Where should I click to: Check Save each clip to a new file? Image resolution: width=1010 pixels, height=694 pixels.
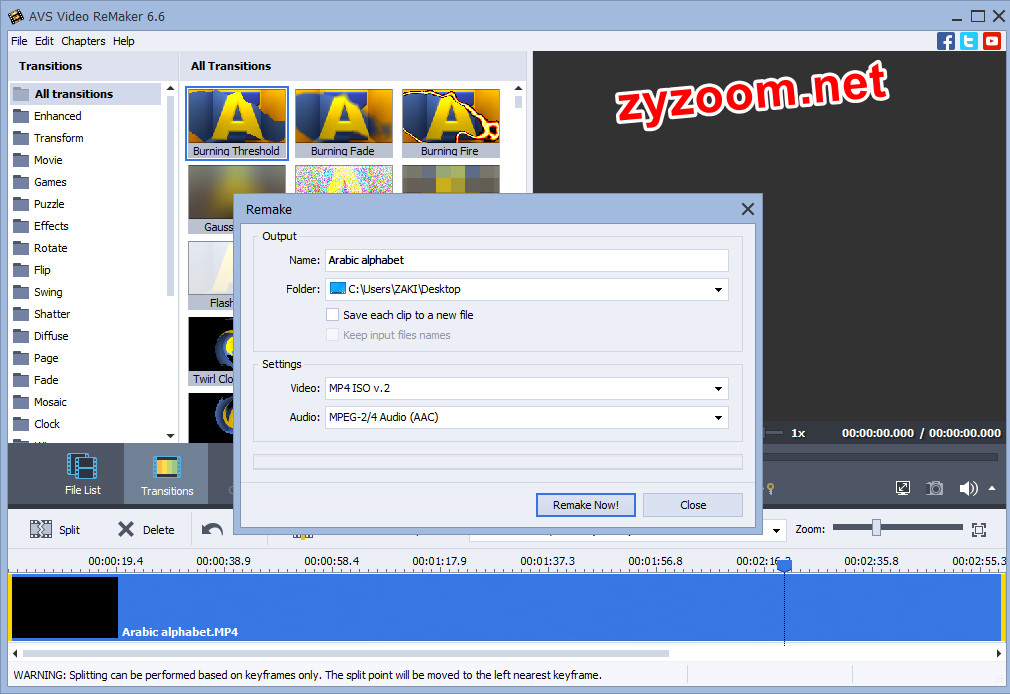332,314
